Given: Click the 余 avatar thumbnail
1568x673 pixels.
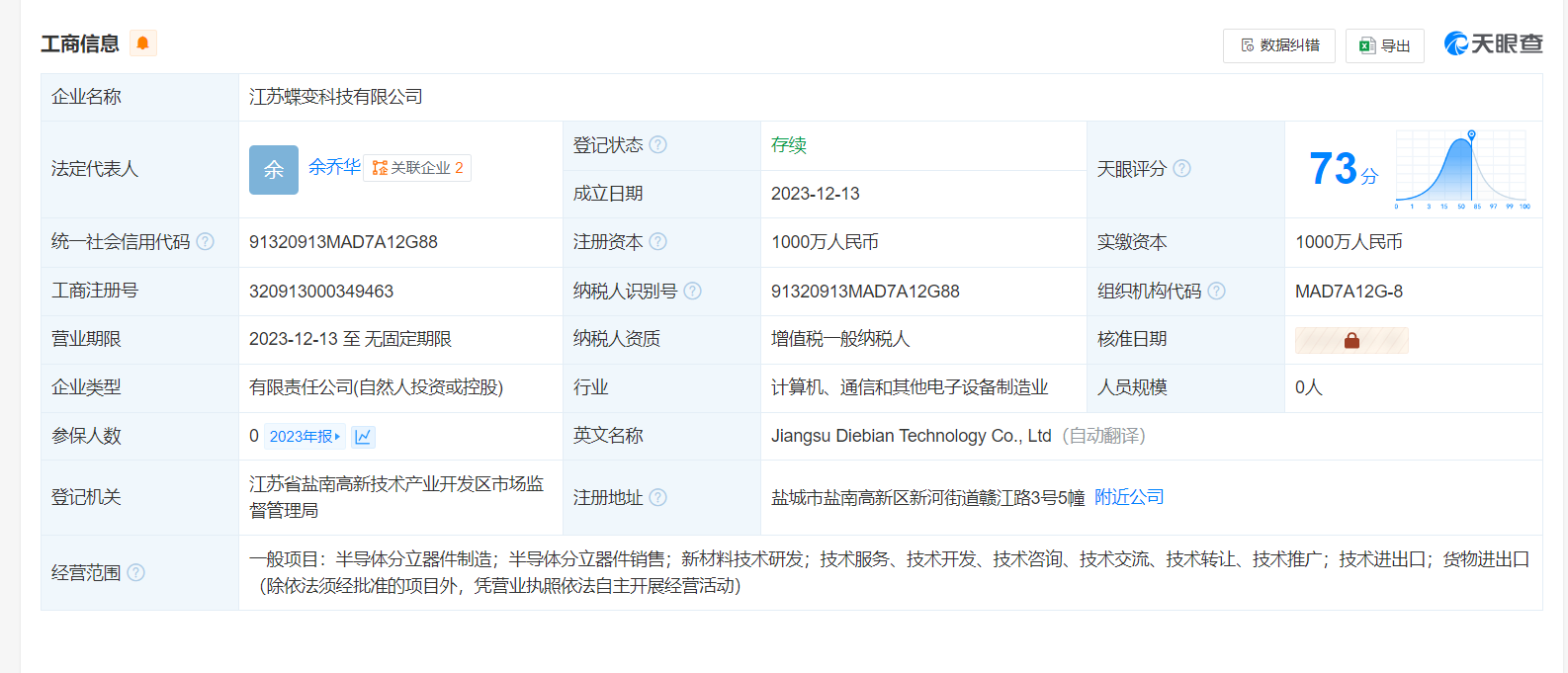Looking at the screenshot, I should click(274, 170).
